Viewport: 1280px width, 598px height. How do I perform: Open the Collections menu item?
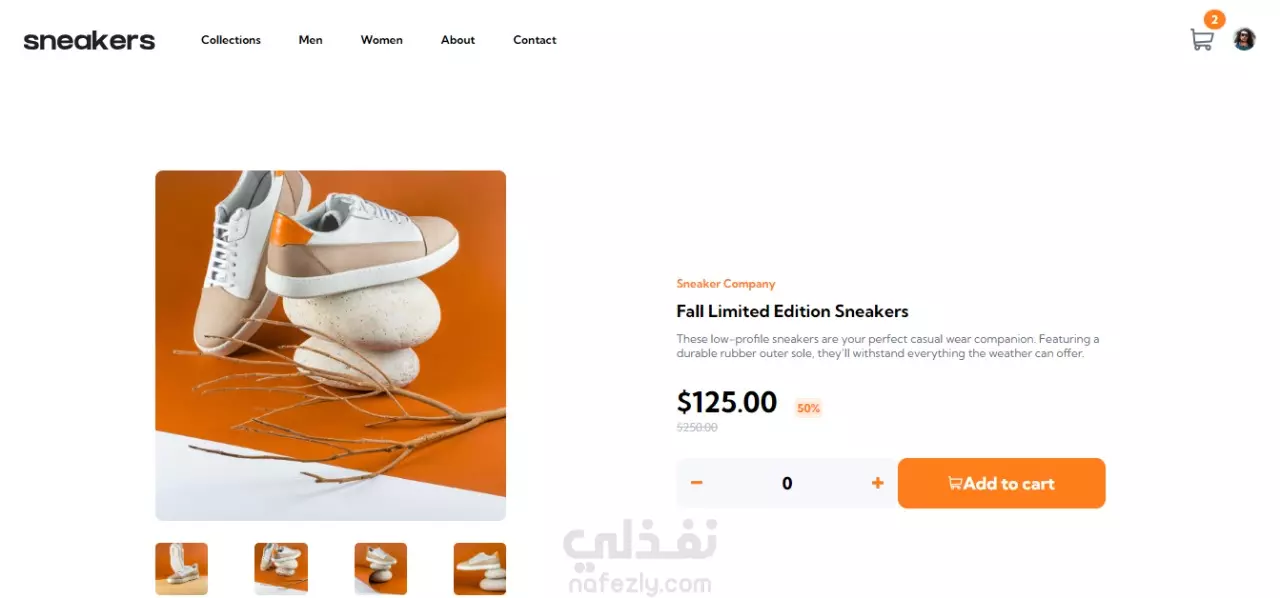point(231,40)
